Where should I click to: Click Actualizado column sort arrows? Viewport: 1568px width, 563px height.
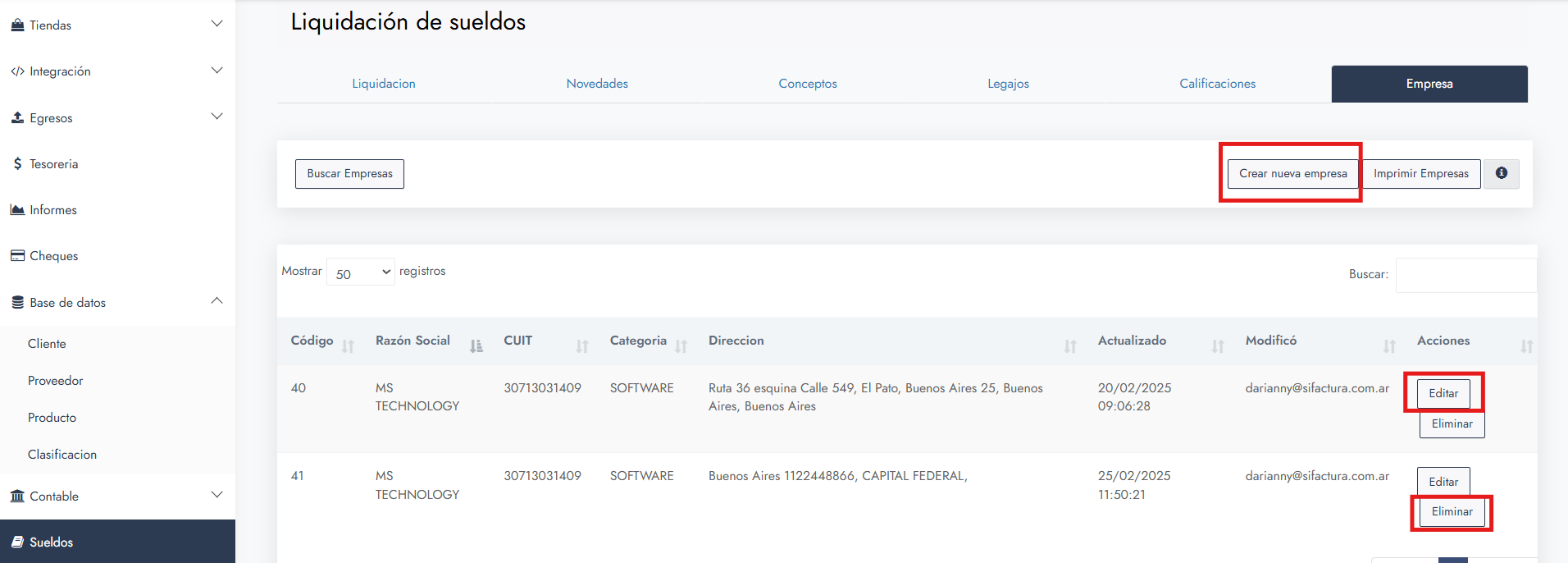(1218, 346)
